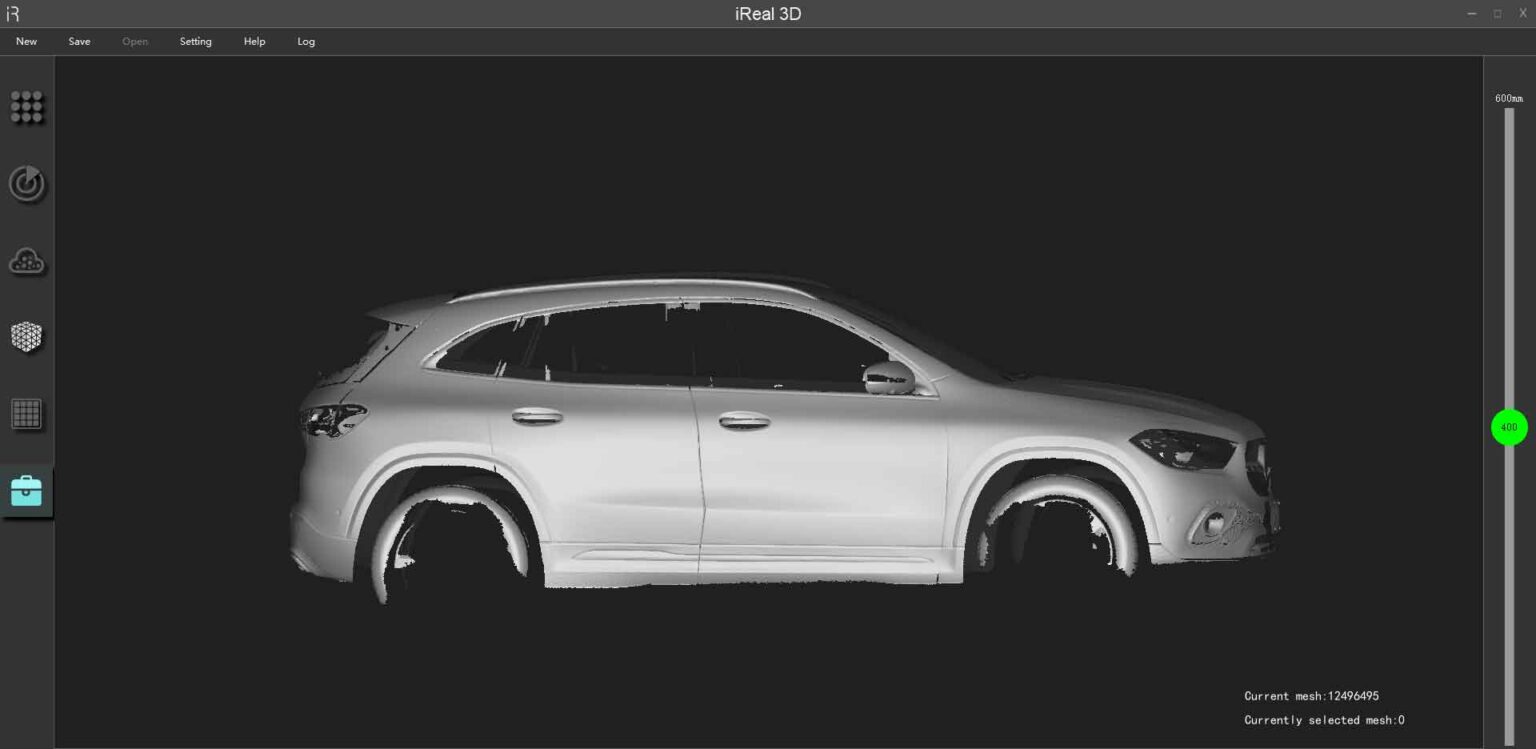Select the mesh cube icon in sidebar
1536x749 pixels.
[27, 337]
